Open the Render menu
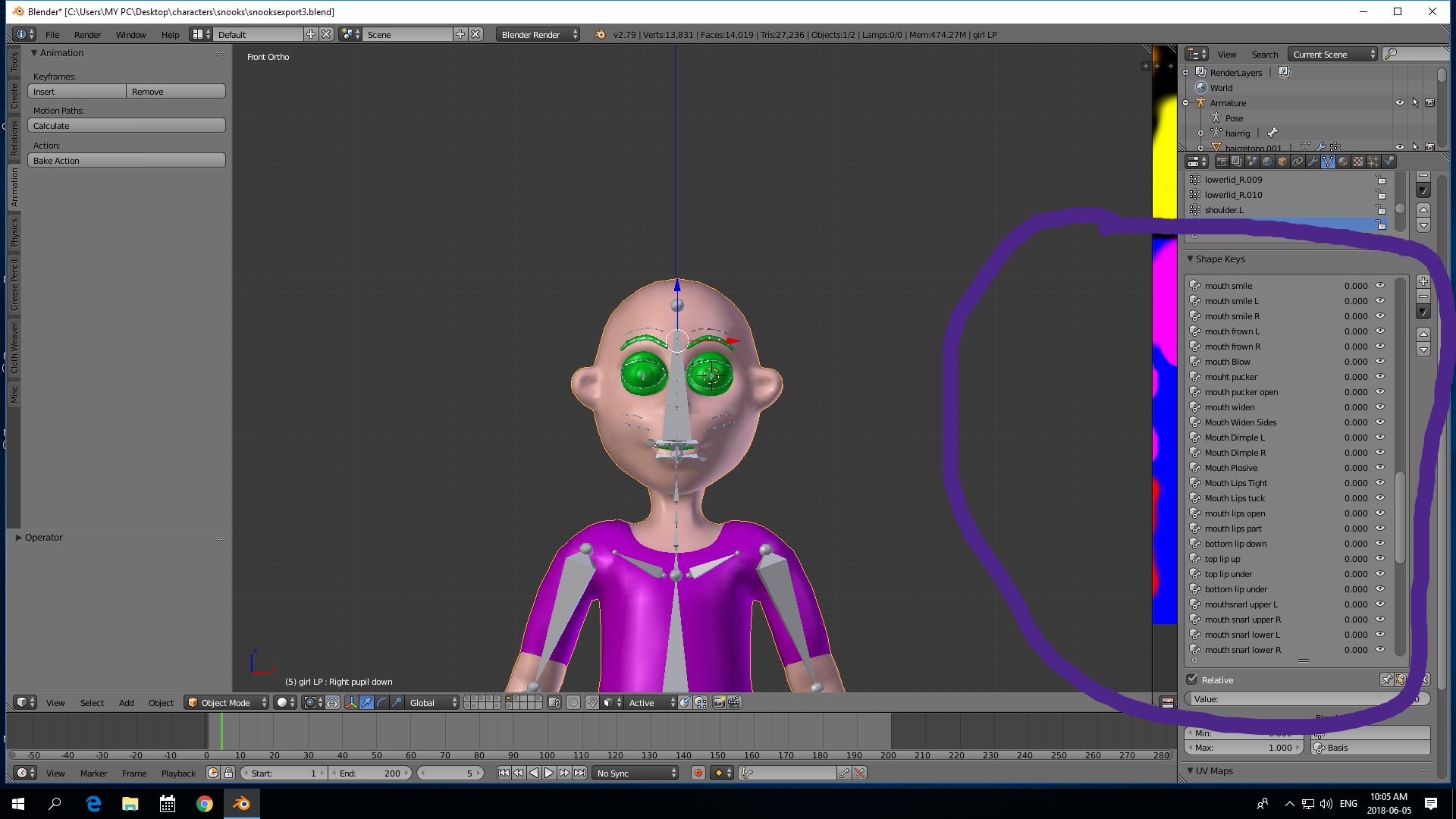 coord(87,35)
